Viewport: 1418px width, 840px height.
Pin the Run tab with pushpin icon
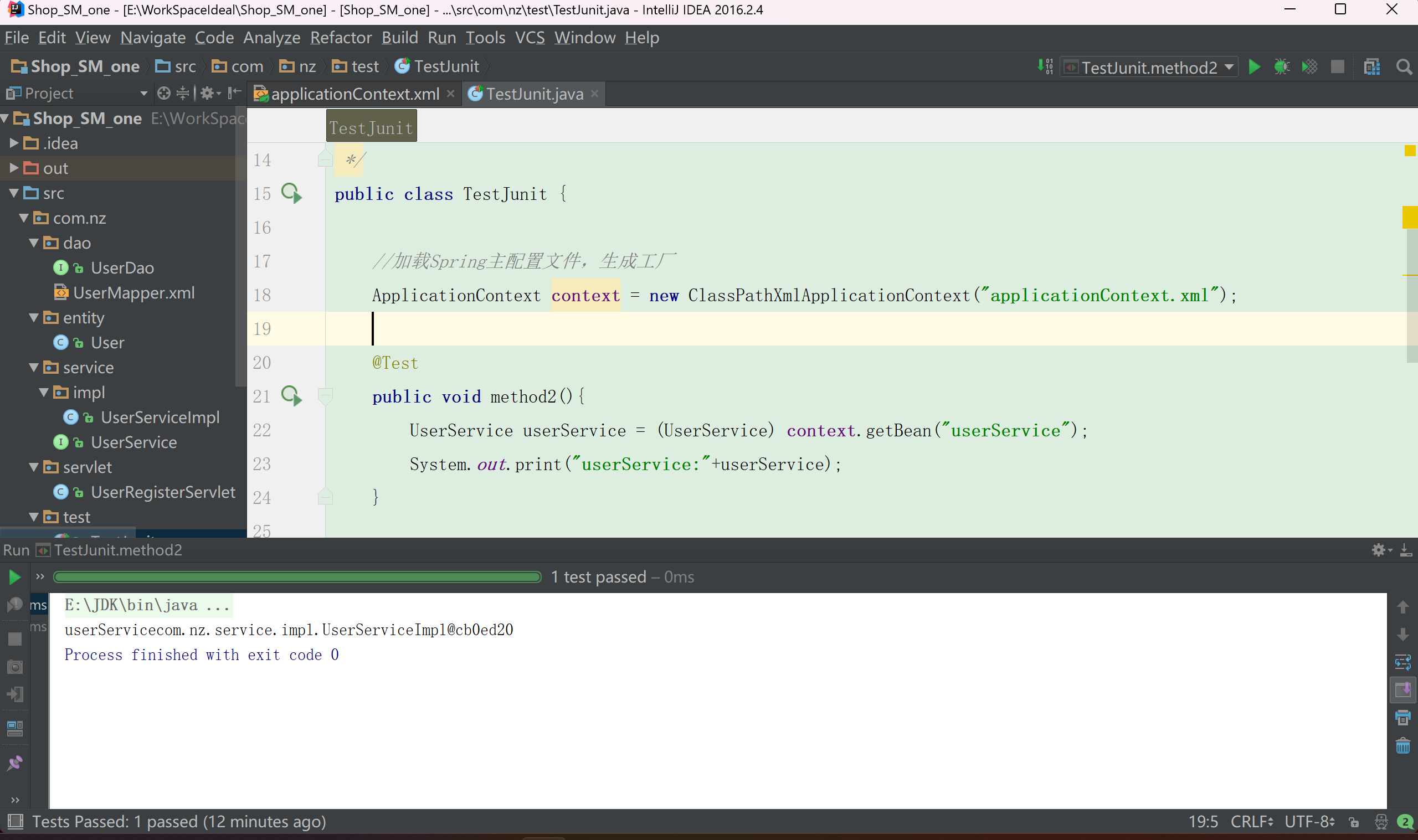(x=15, y=763)
